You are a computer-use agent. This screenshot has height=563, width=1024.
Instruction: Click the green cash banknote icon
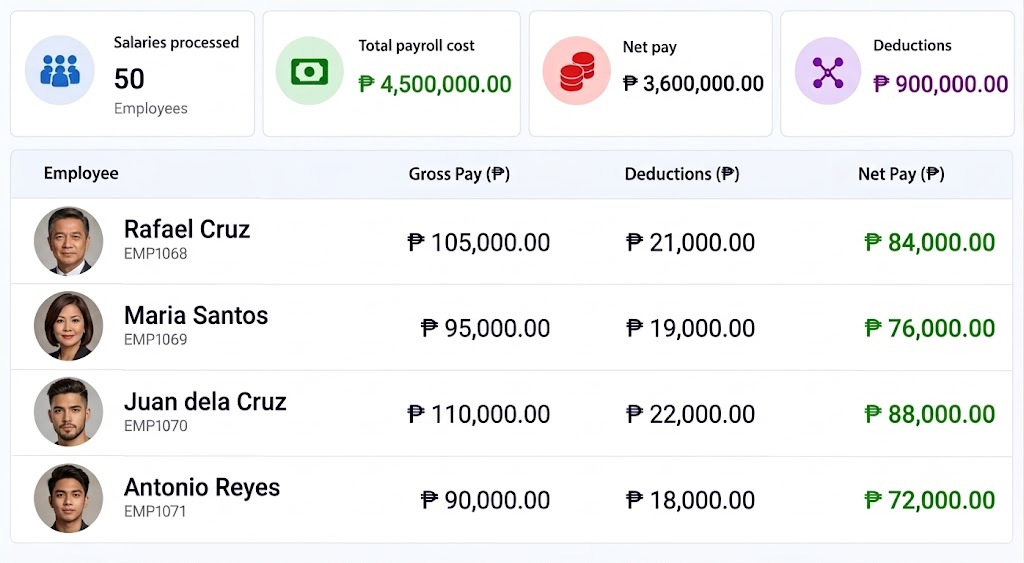point(309,71)
